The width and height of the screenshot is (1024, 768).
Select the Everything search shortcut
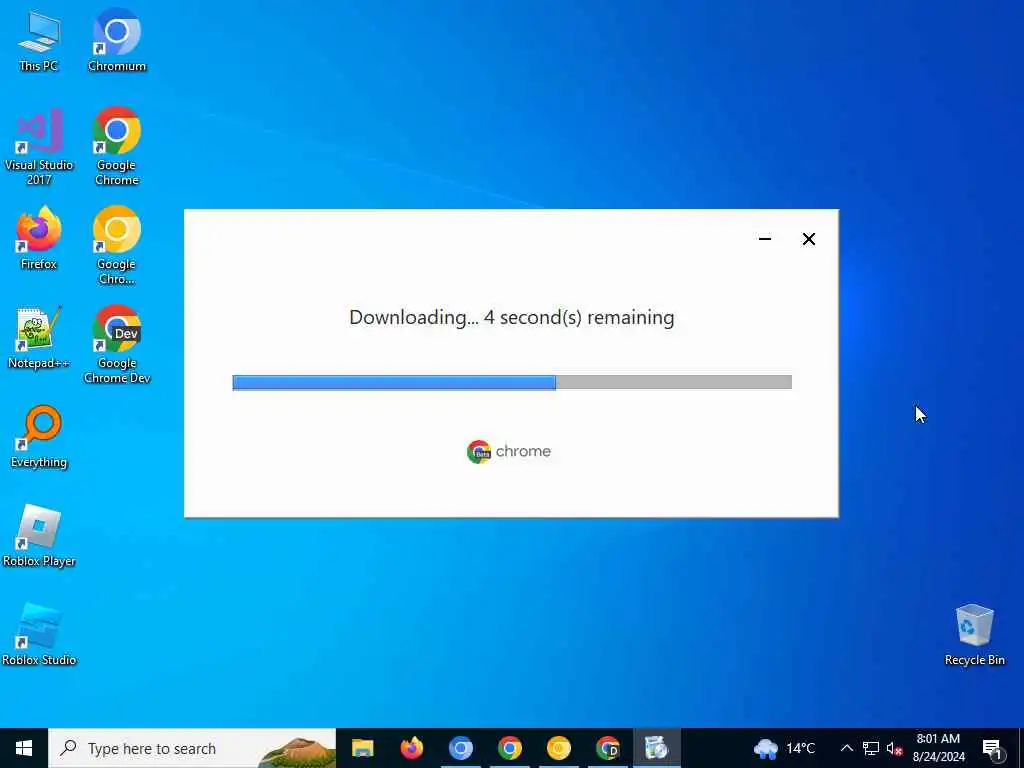point(39,436)
